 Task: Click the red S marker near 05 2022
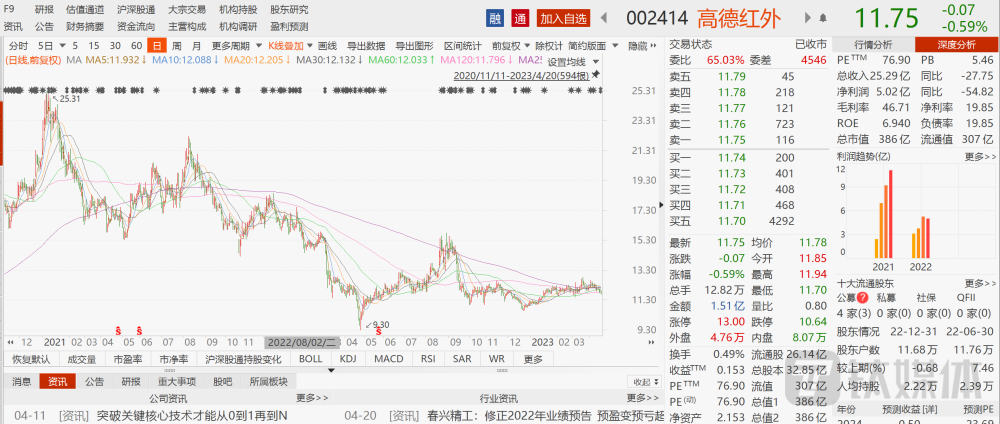tap(379, 330)
